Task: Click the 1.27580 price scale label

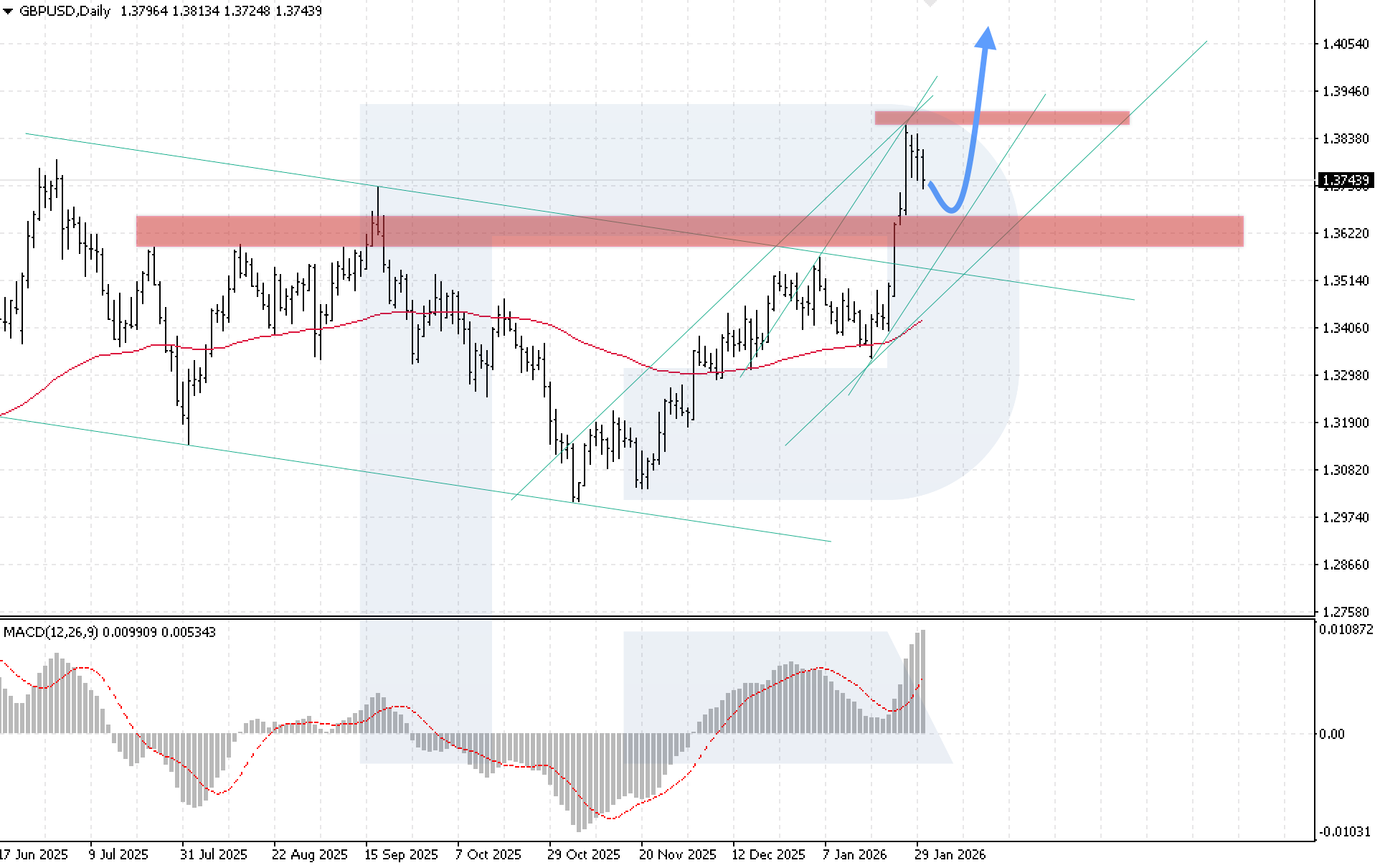Action: coord(1346,612)
